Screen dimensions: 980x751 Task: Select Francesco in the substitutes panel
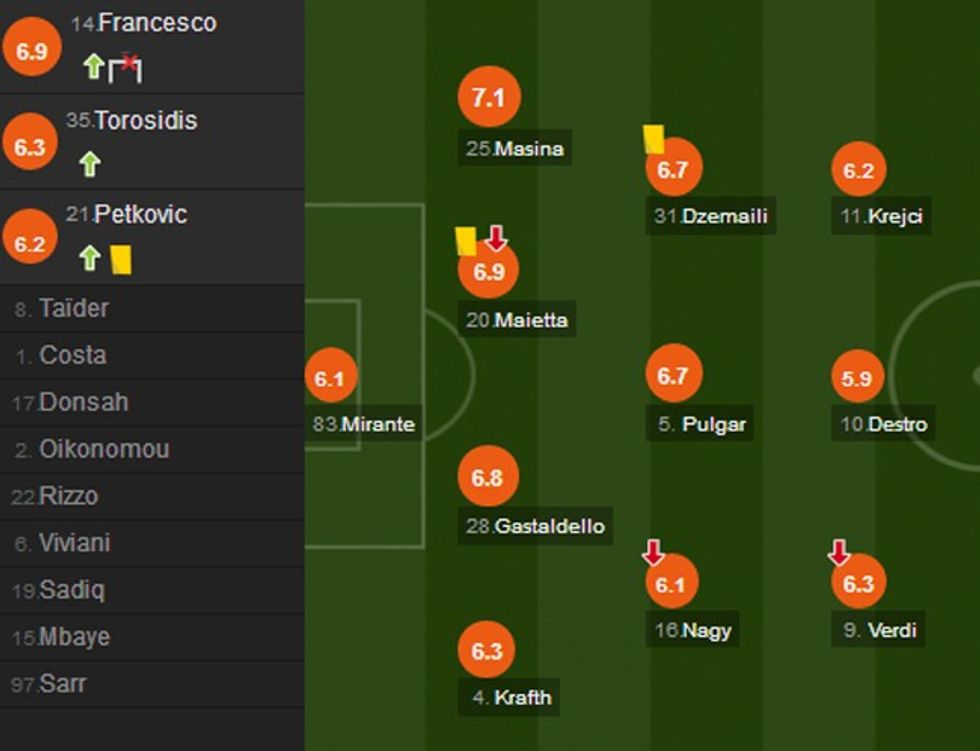tap(157, 23)
